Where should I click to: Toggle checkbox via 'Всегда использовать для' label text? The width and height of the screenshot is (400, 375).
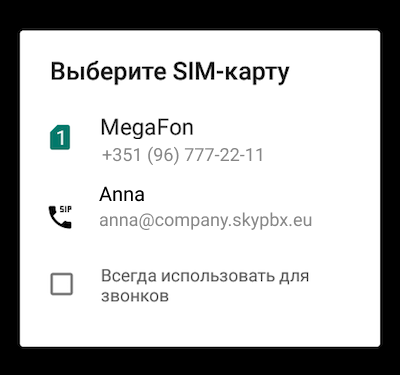click(x=205, y=276)
